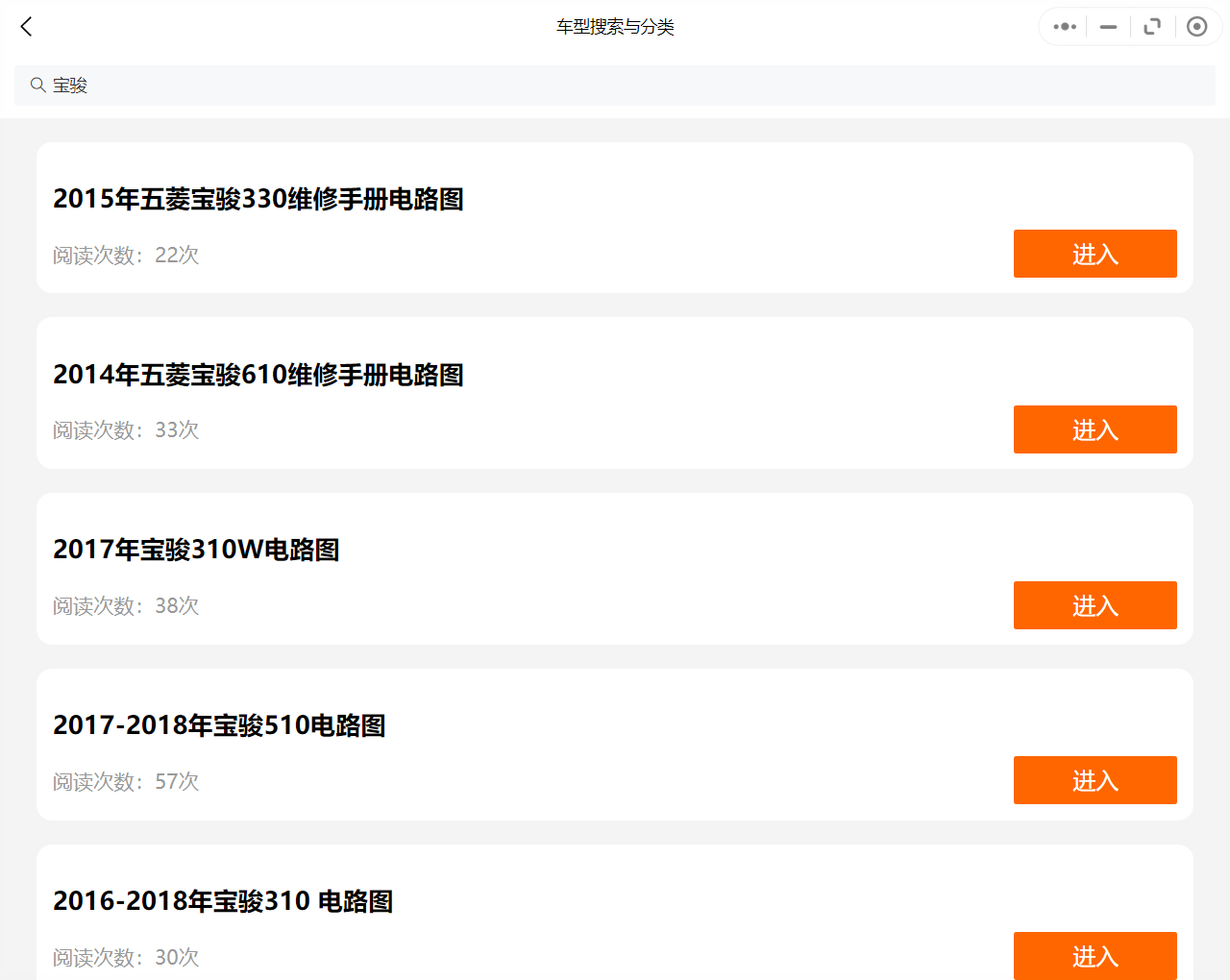Click the circular close target icon
Viewport: 1230px width, 980px height.
pyautogui.click(x=1196, y=27)
